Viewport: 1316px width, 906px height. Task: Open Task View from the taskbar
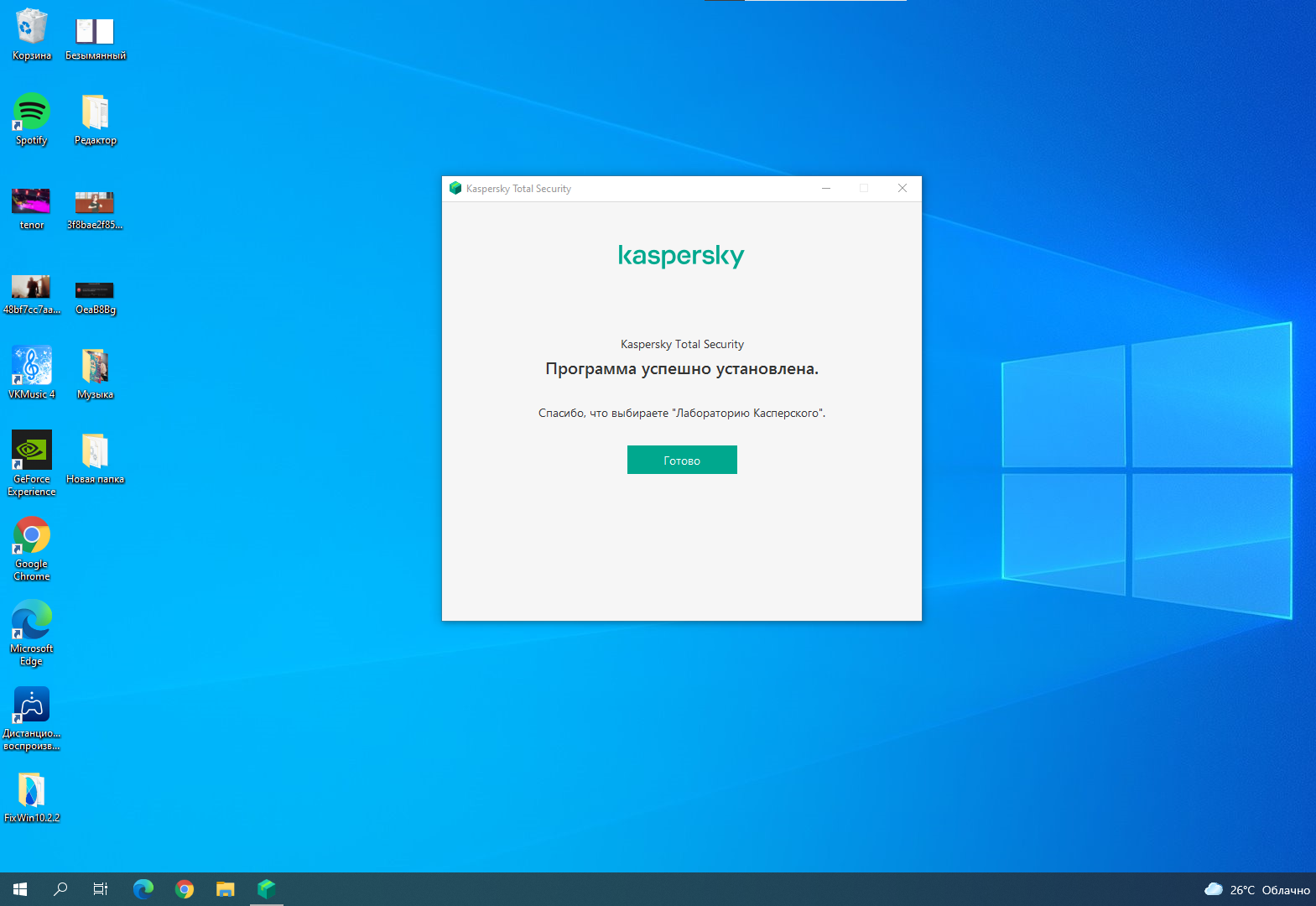(x=101, y=889)
